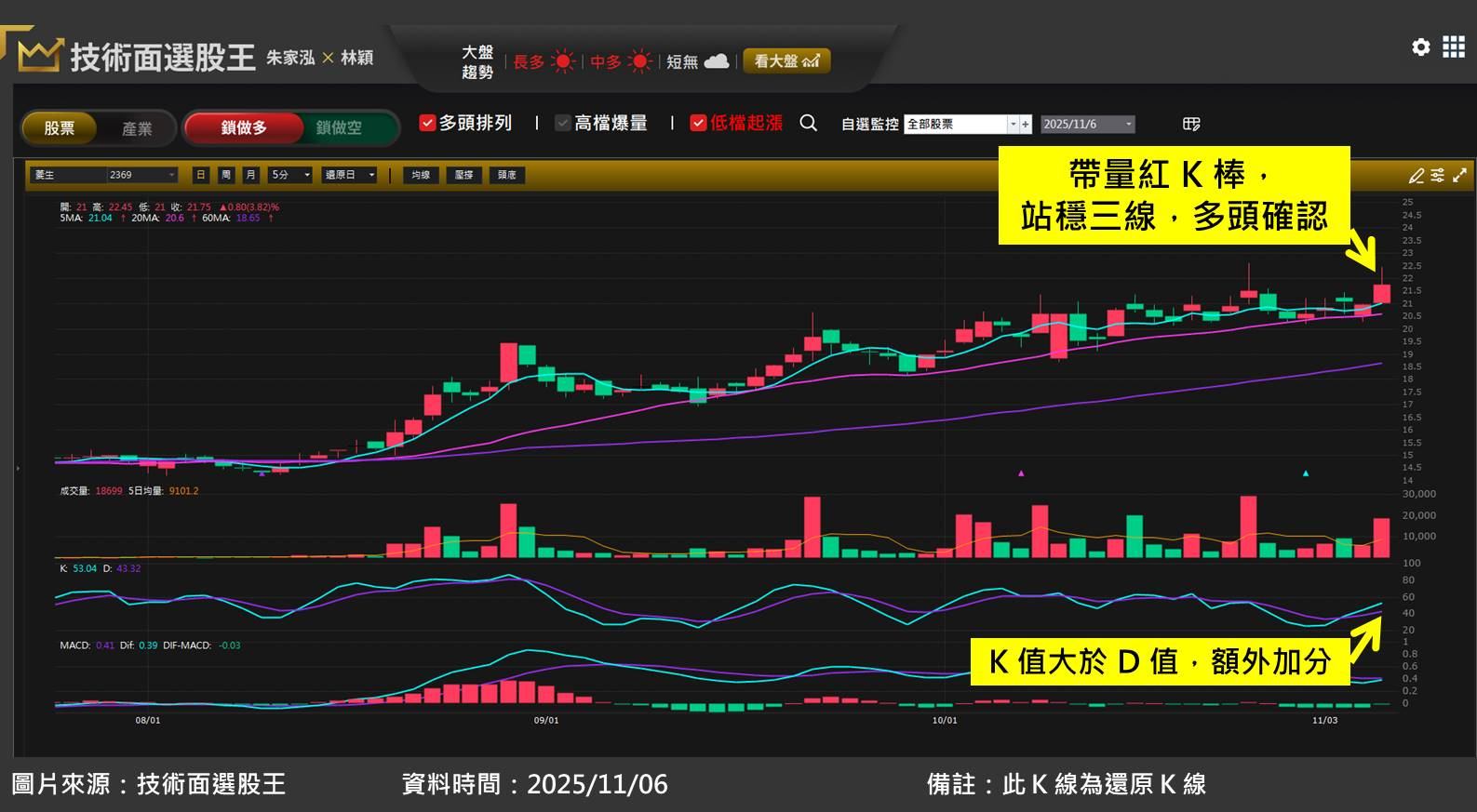Open the apps grid menu icon

tap(1453, 47)
